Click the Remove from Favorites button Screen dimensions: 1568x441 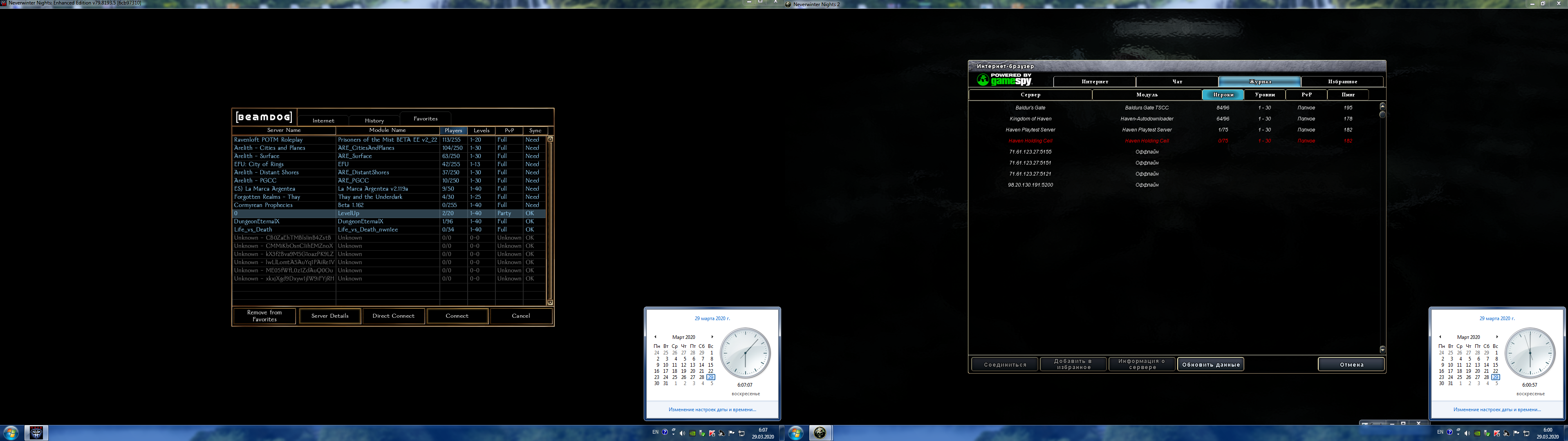tap(265, 316)
